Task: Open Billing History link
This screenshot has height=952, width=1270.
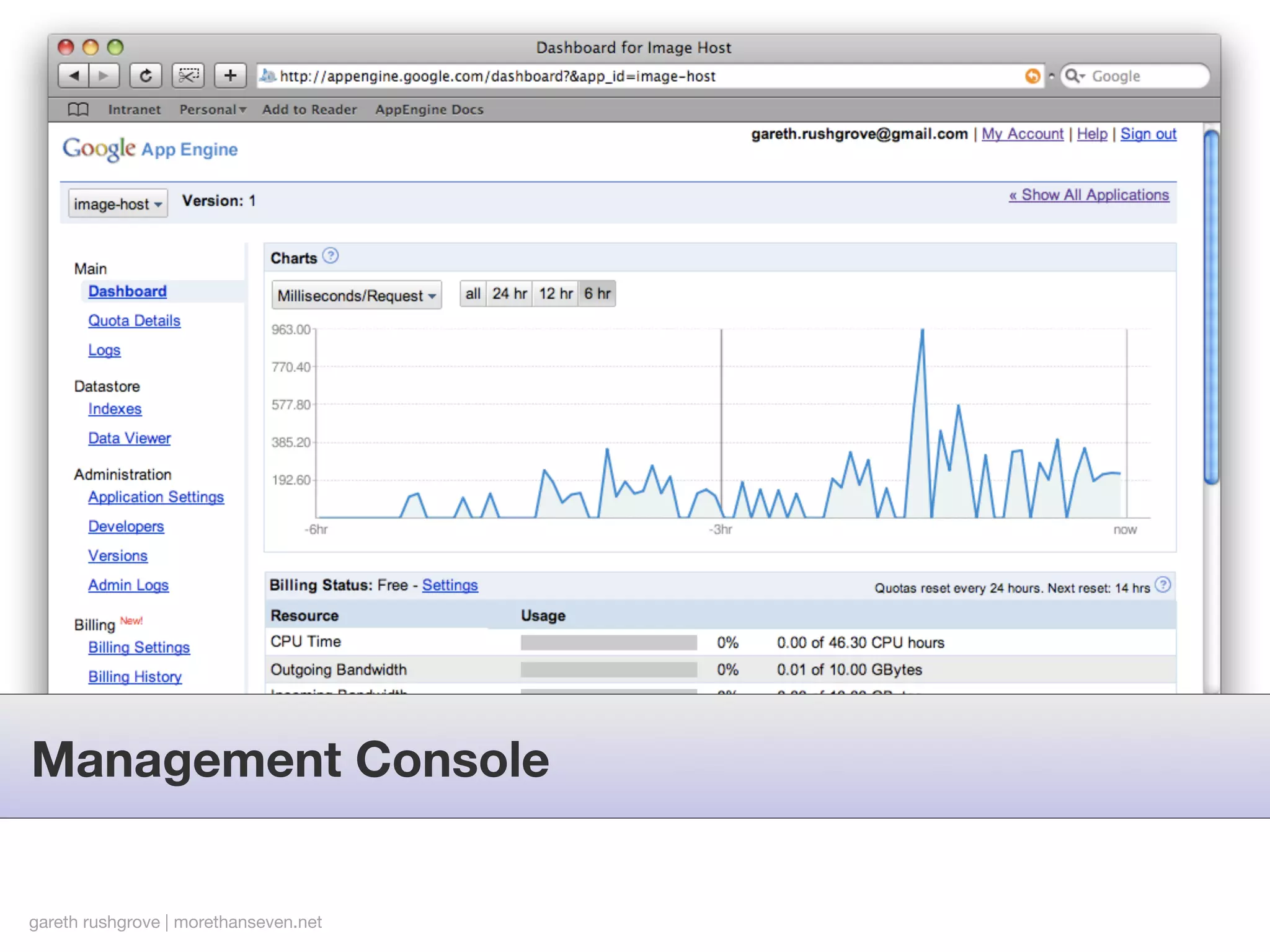Action: click(x=135, y=677)
